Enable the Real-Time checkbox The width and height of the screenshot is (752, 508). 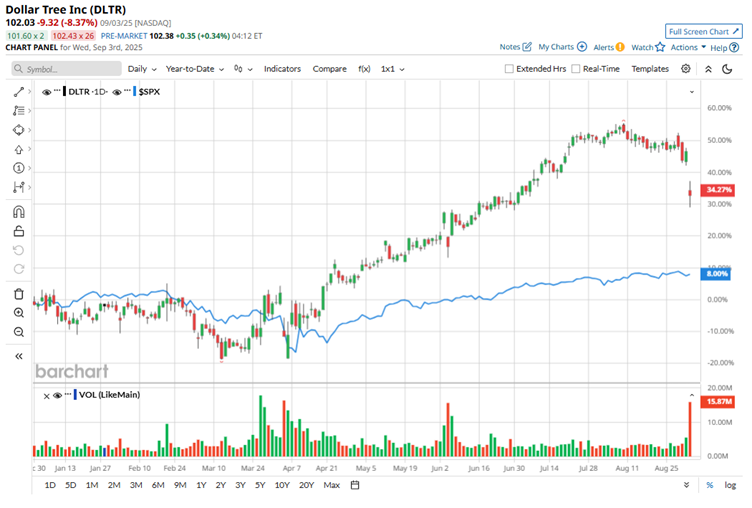click(x=576, y=69)
